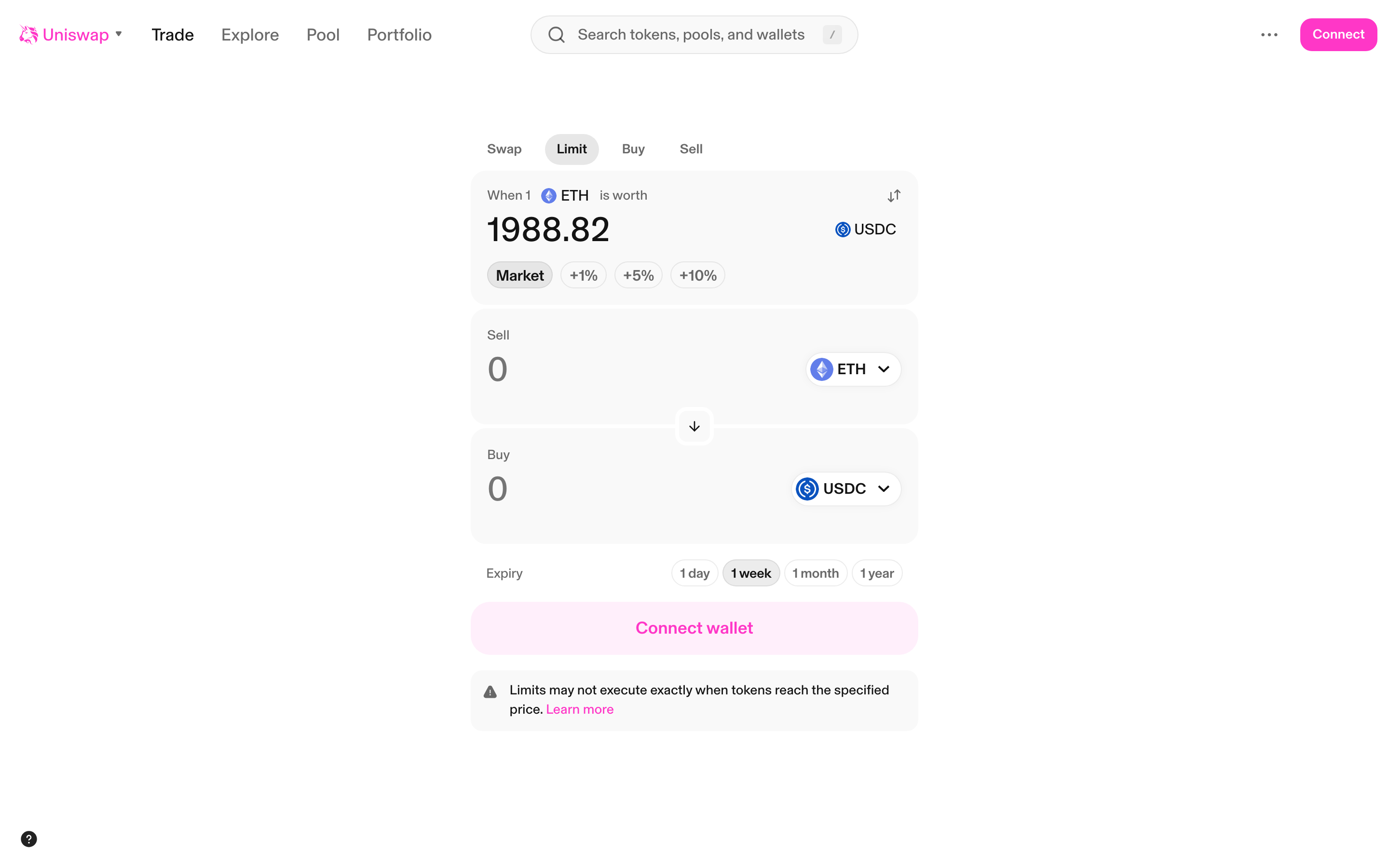
Task: Click the Connect wallet button
Action: [694, 627]
